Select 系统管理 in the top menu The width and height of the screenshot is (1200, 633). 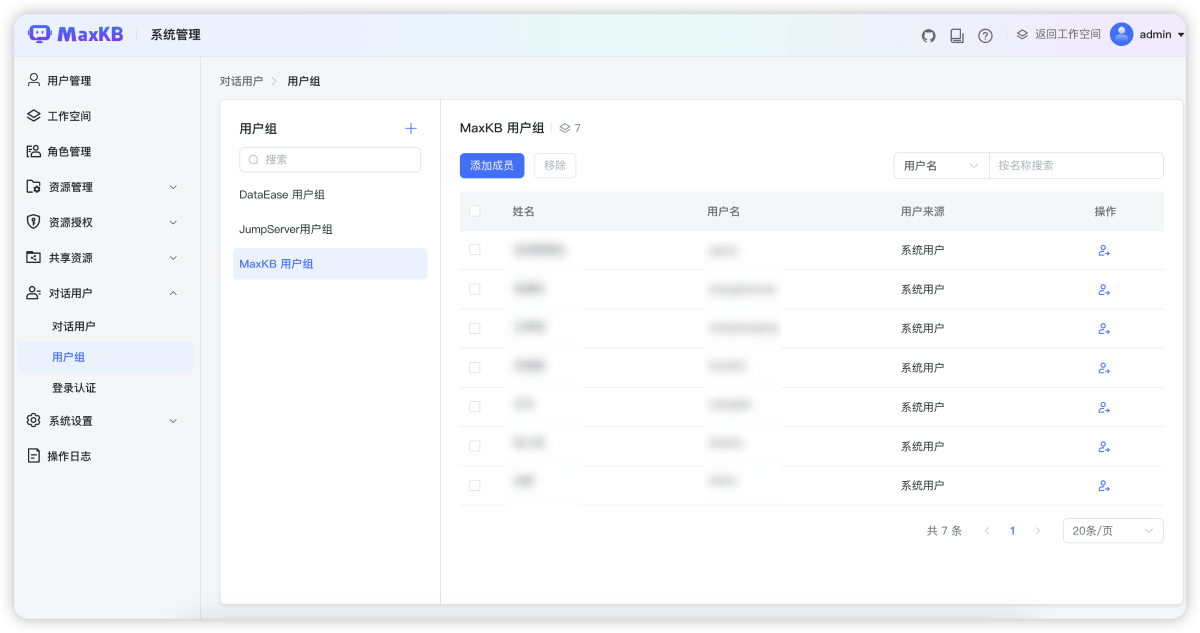[174, 34]
